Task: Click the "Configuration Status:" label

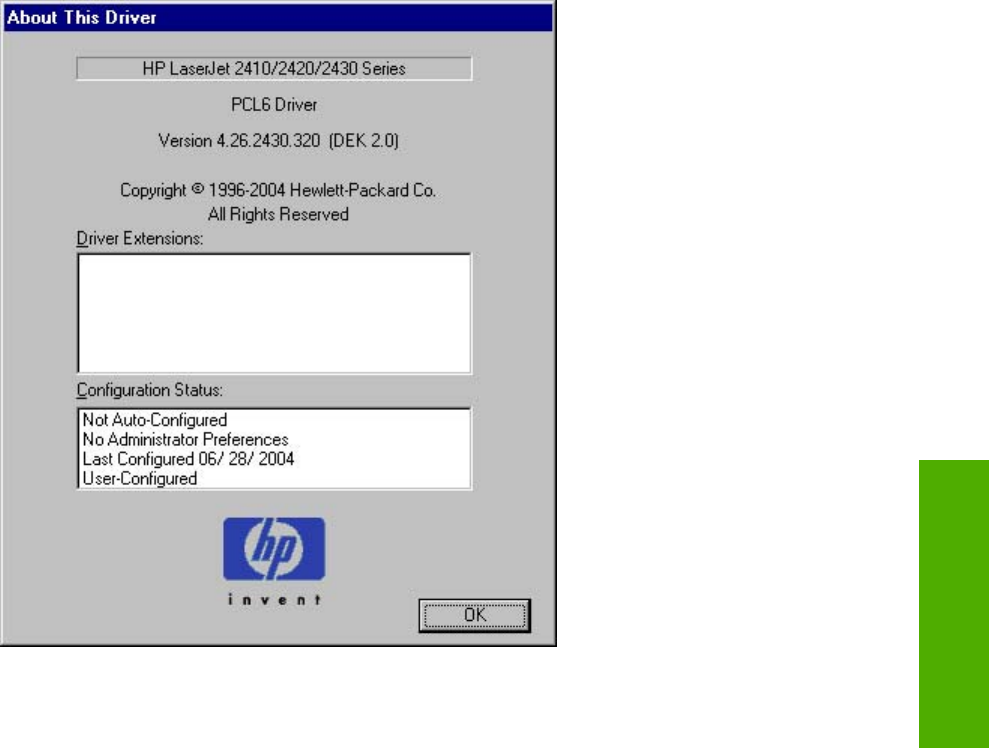Action: pyautogui.click(x=149, y=390)
